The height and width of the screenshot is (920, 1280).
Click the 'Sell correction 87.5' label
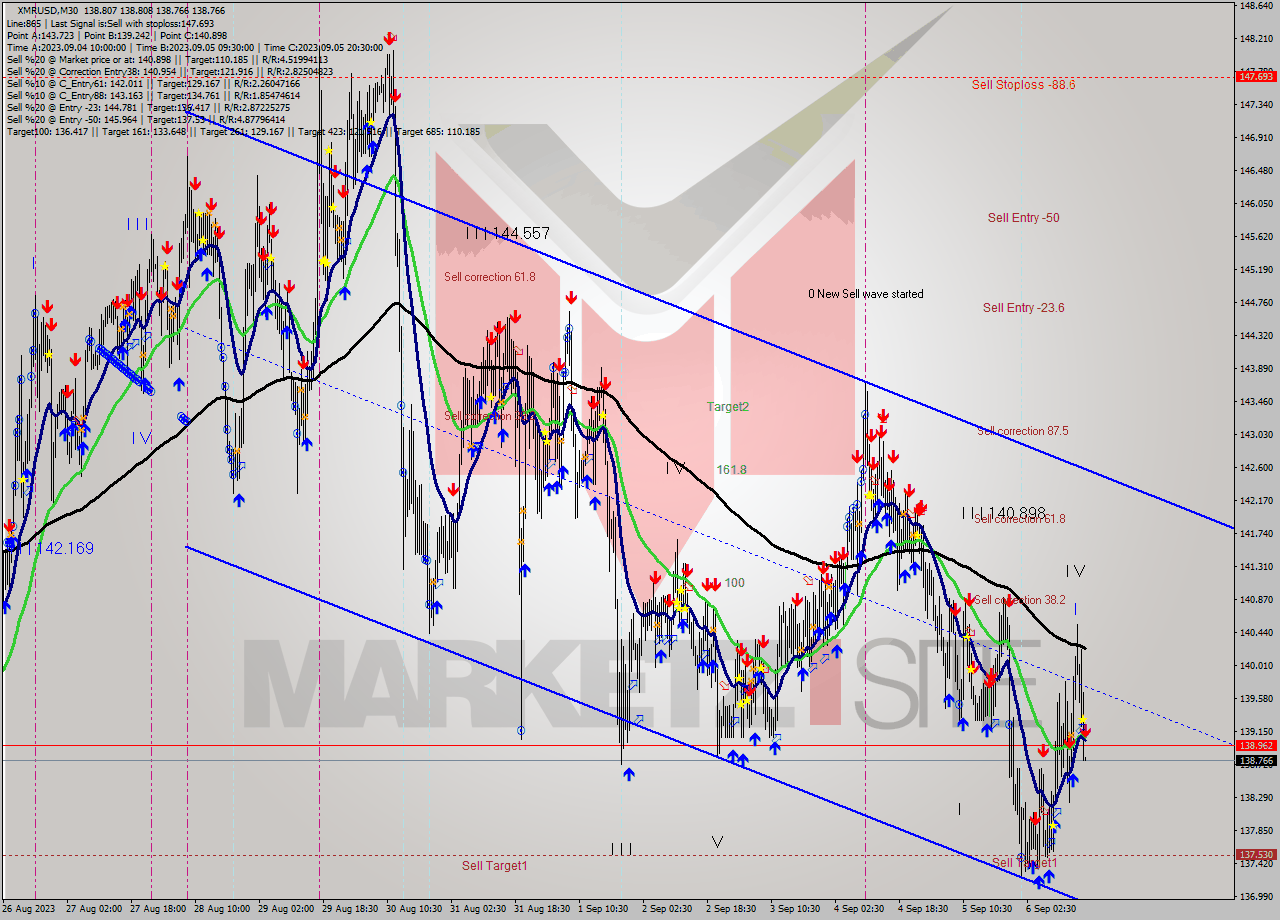(x=1022, y=431)
